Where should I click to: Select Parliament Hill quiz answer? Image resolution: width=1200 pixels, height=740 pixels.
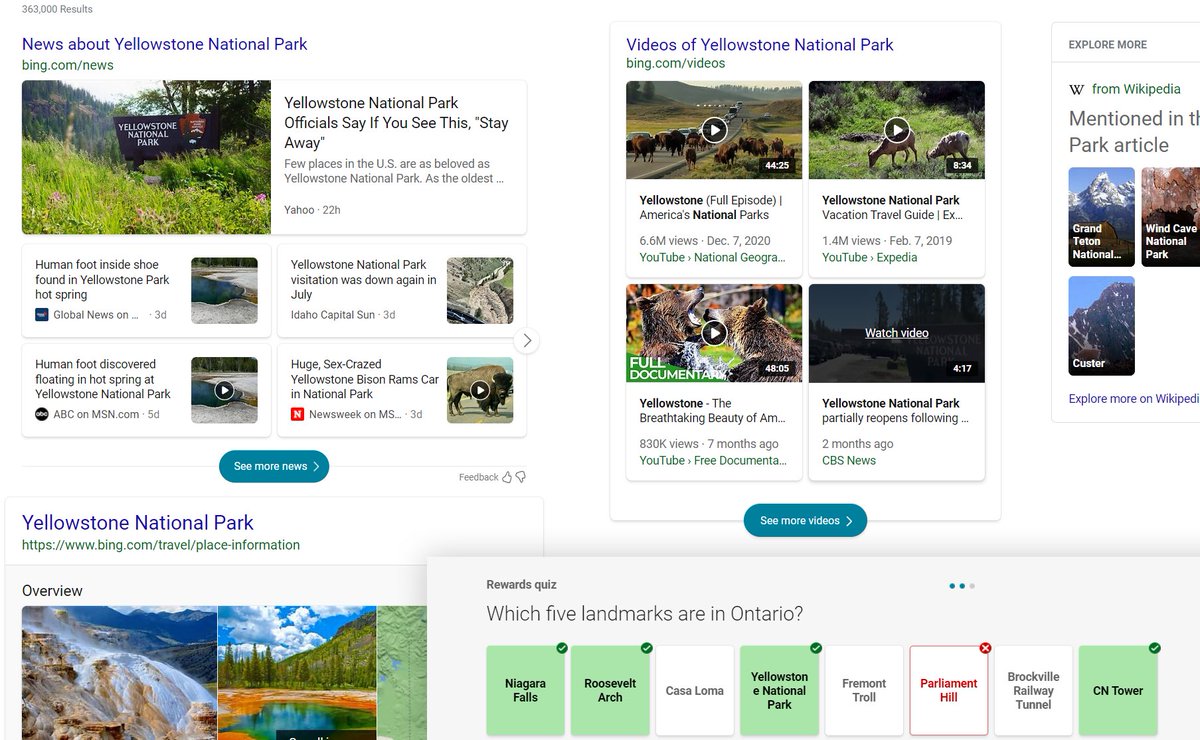click(948, 690)
